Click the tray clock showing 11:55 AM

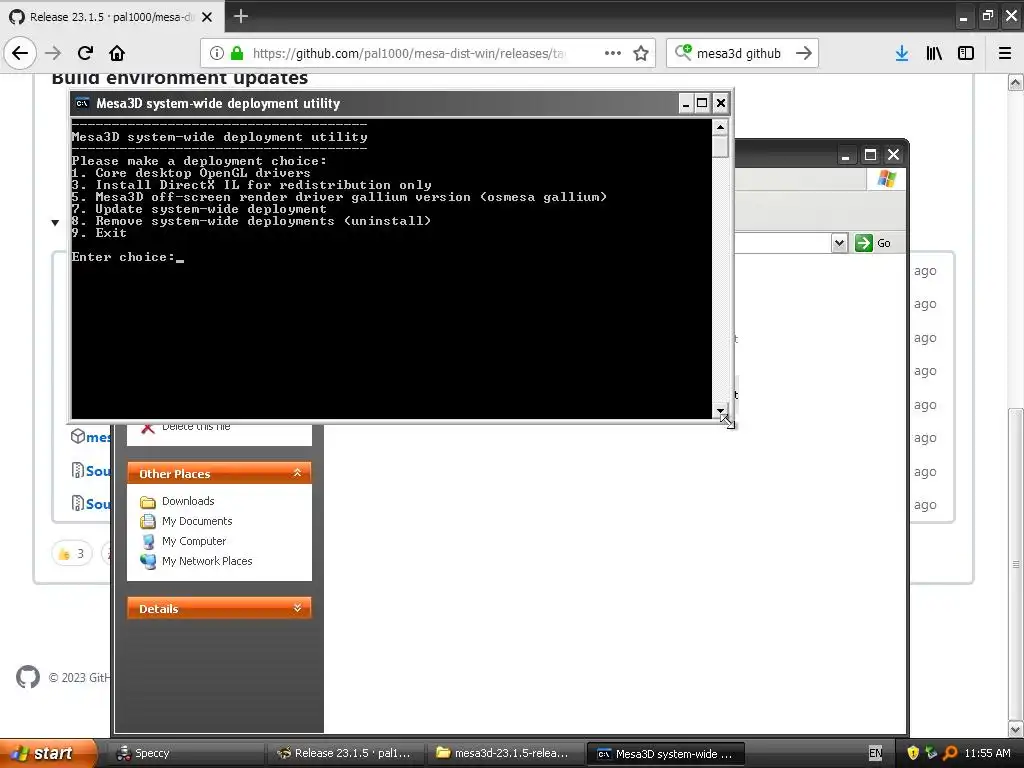(x=987, y=754)
